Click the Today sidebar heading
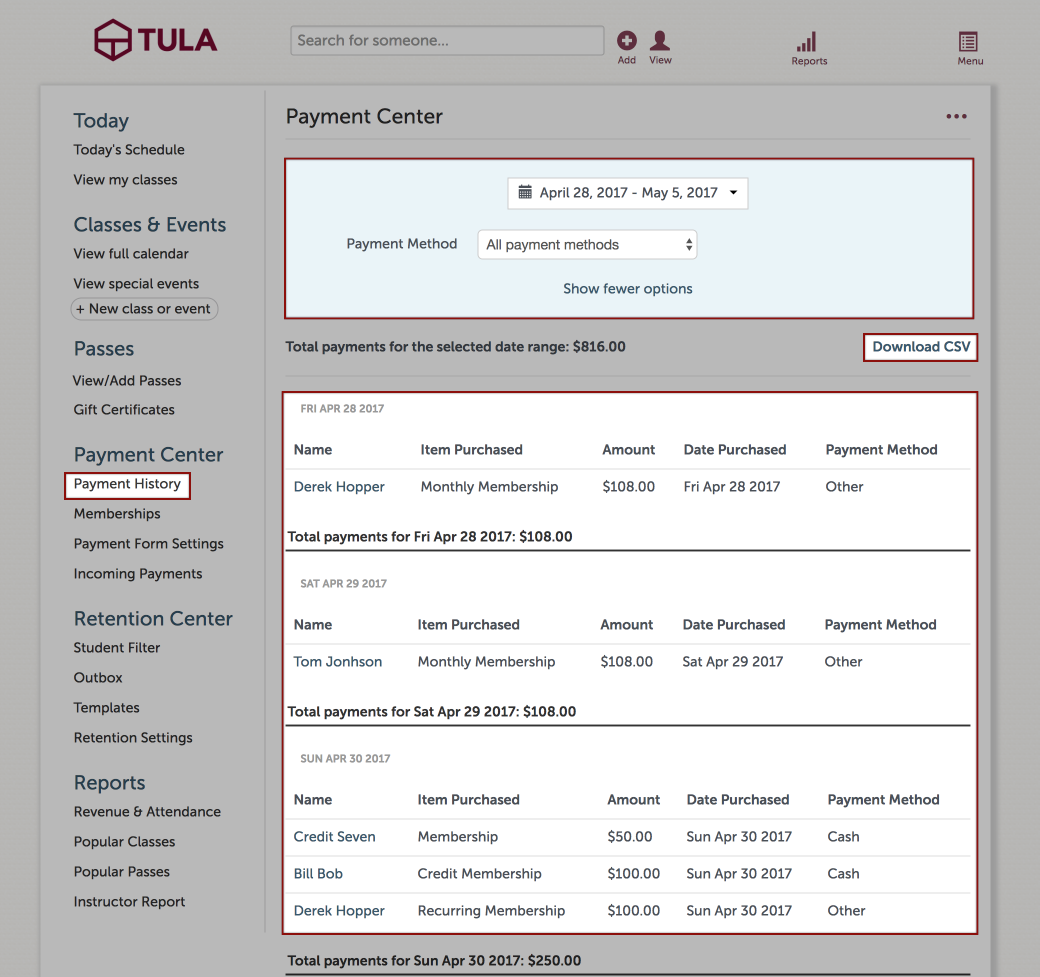 click(101, 121)
